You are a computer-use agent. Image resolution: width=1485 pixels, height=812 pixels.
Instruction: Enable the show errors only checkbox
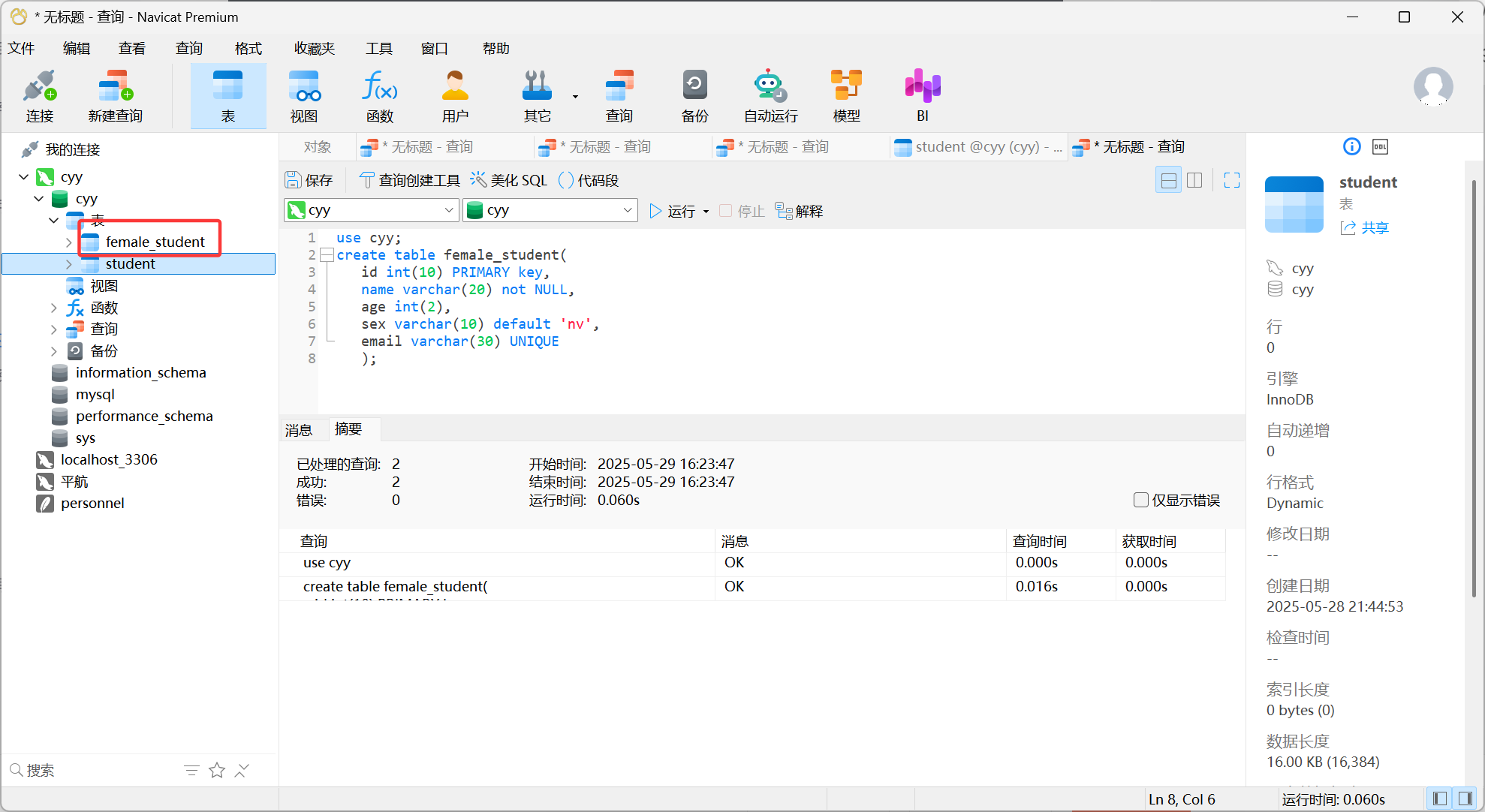coord(1141,500)
